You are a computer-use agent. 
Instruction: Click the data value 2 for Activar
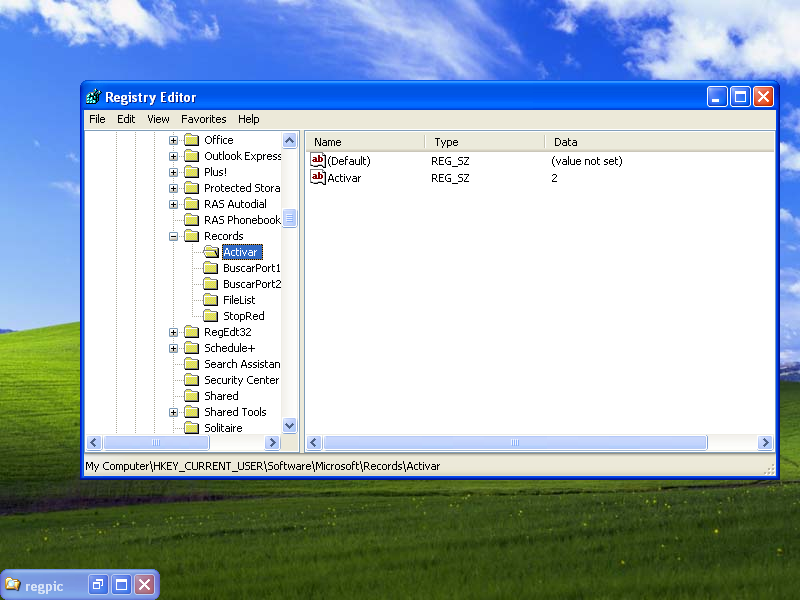pyautogui.click(x=554, y=178)
